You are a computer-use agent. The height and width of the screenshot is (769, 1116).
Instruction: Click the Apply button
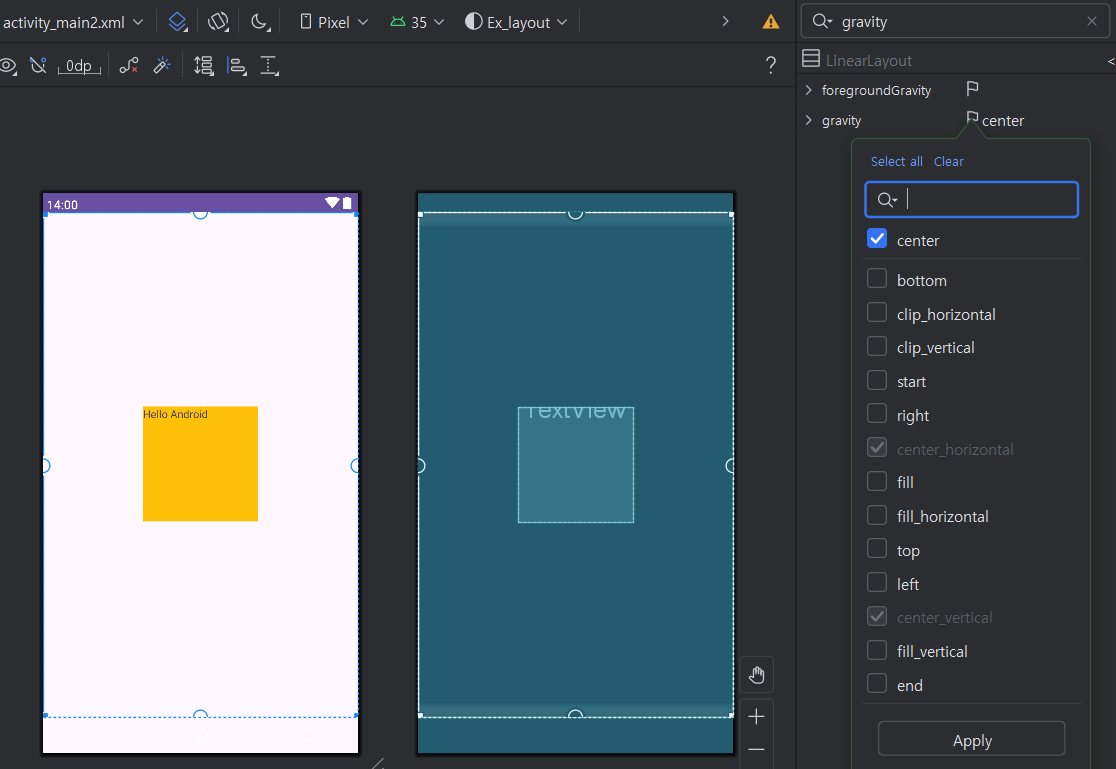pos(971,741)
